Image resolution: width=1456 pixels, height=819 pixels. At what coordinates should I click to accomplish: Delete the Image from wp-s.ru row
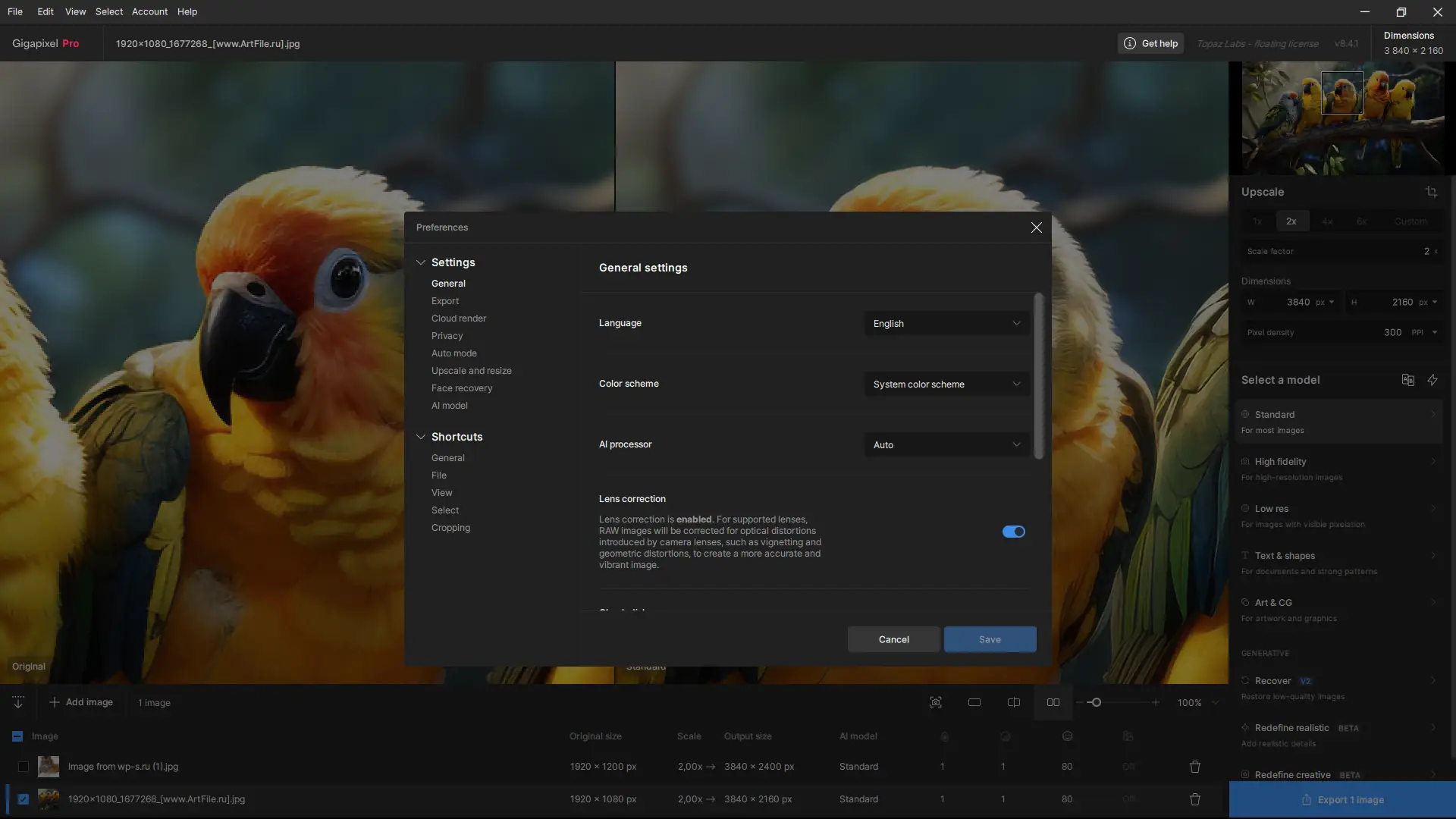pyautogui.click(x=1195, y=767)
